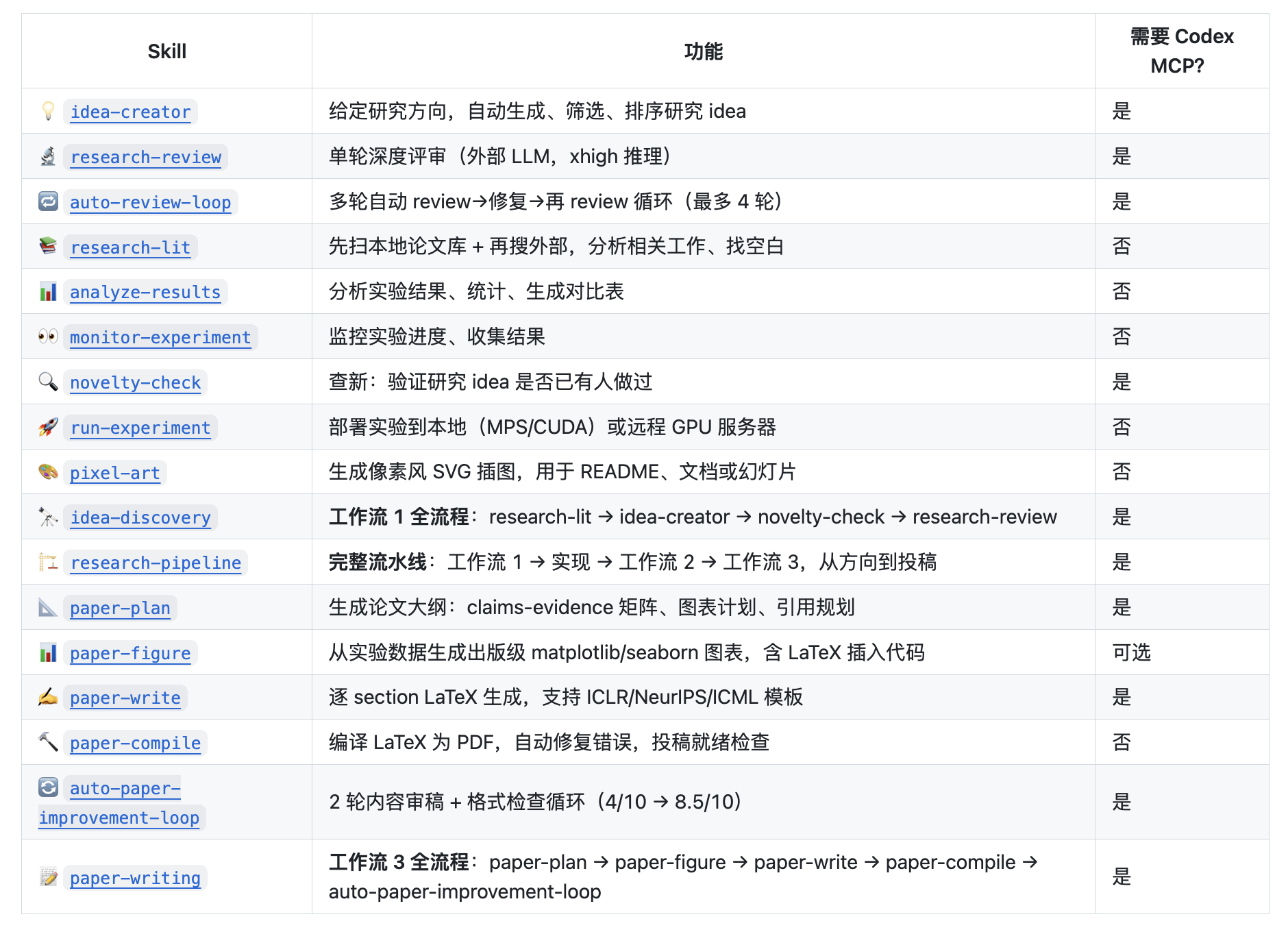This screenshot has height=932, width=1288.
Task: Click the hammer icon next to paper-compile
Action: click(47, 742)
